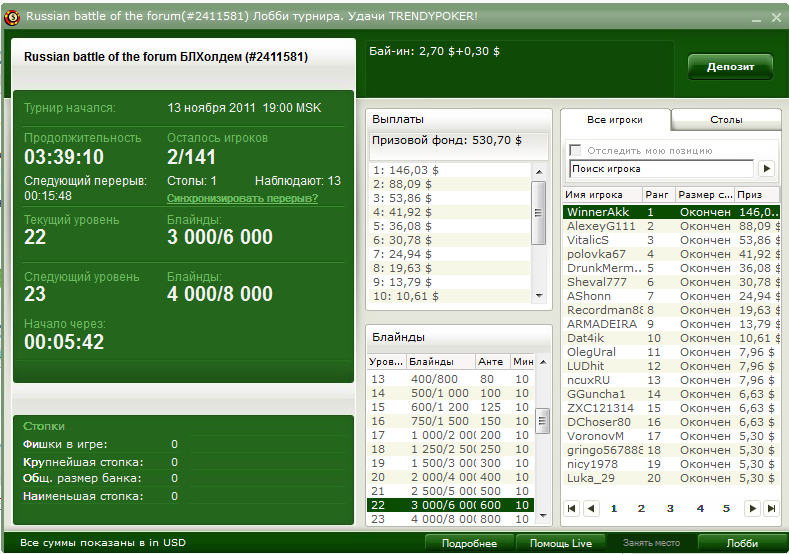Select player row 'Sheval777'
This screenshot has height=554, width=789.
671,282
